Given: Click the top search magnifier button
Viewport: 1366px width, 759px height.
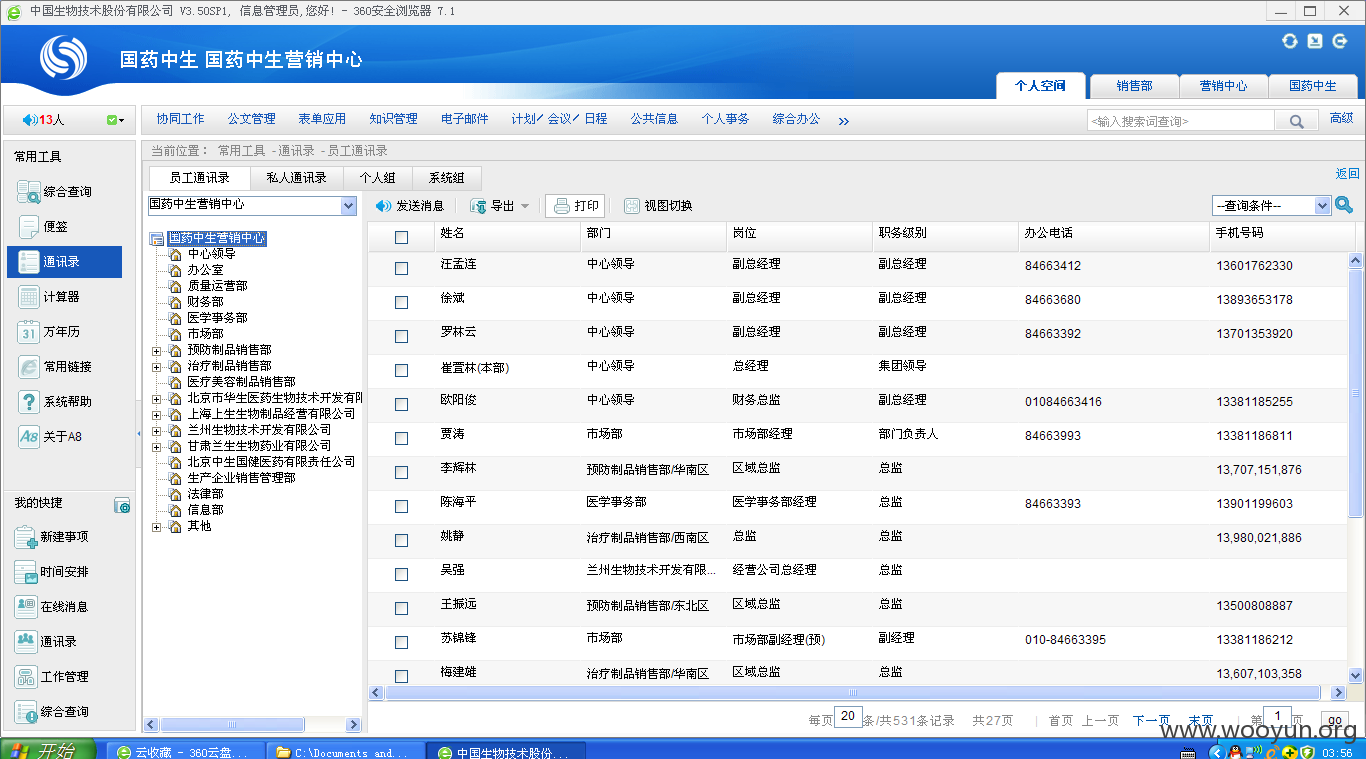Looking at the screenshot, I should point(1296,121).
